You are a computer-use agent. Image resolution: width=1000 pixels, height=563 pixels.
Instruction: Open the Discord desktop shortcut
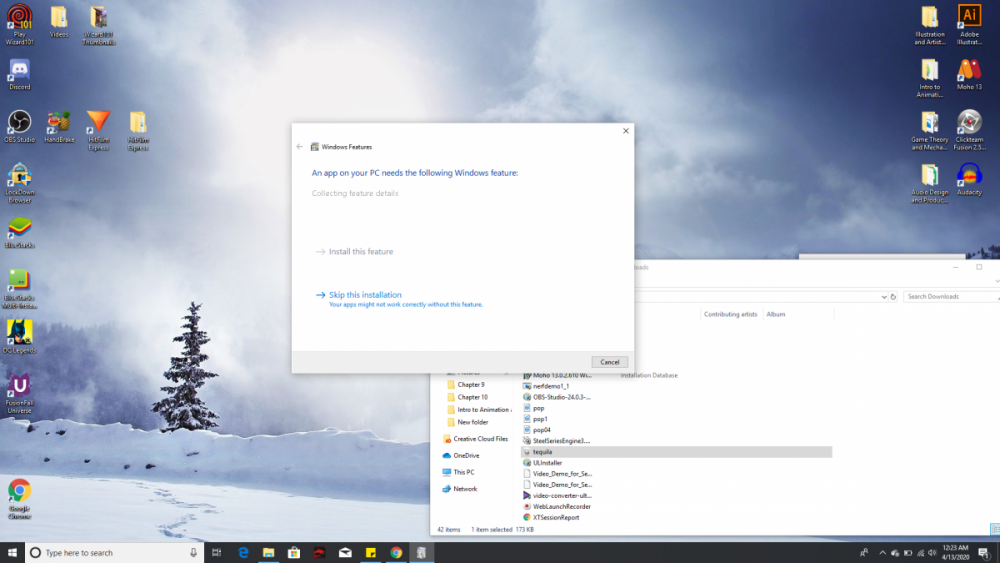pyautogui.click(x=19, y=71)
